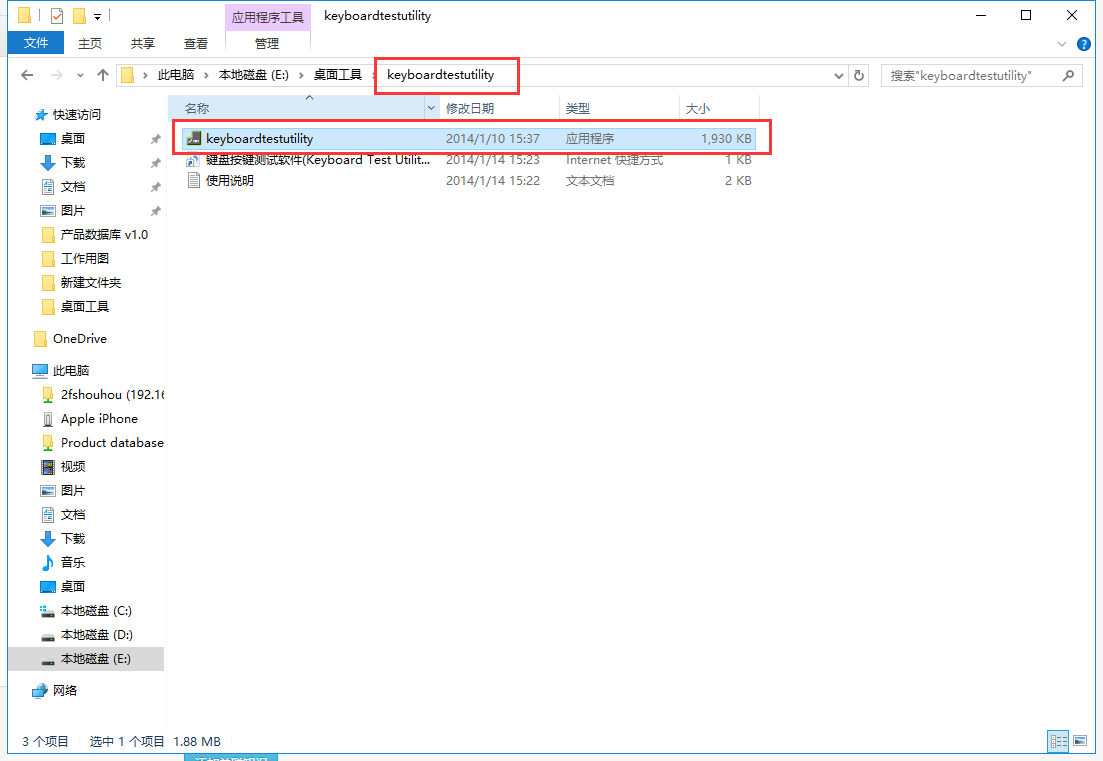Open the address bar history dropdown
The image size is (1103, 761).
[x=839, y=75]
